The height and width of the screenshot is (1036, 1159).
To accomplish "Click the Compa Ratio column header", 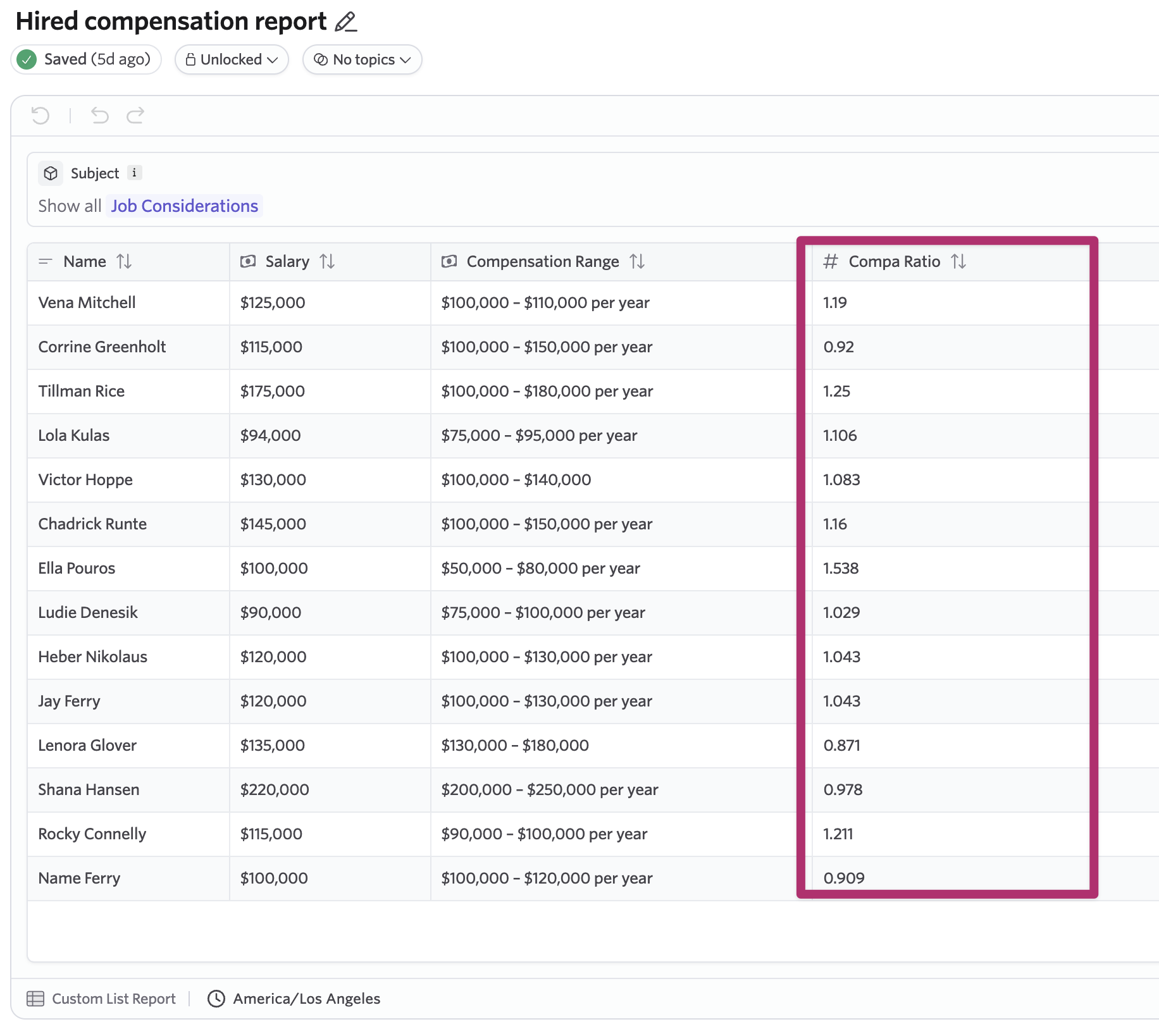I will point(894,261).
